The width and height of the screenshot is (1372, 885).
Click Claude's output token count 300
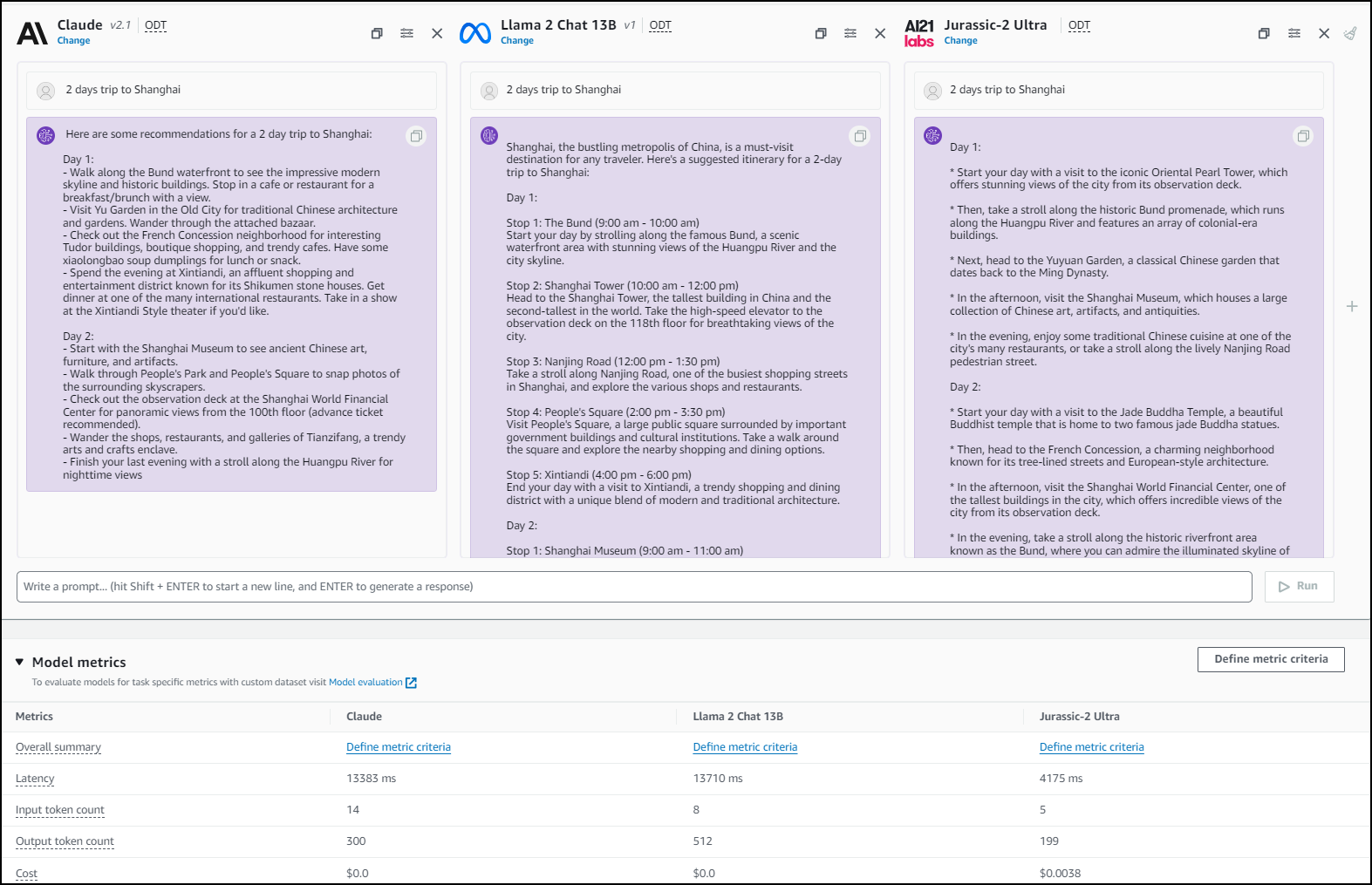pyautogui.click(x=356, y=841)
